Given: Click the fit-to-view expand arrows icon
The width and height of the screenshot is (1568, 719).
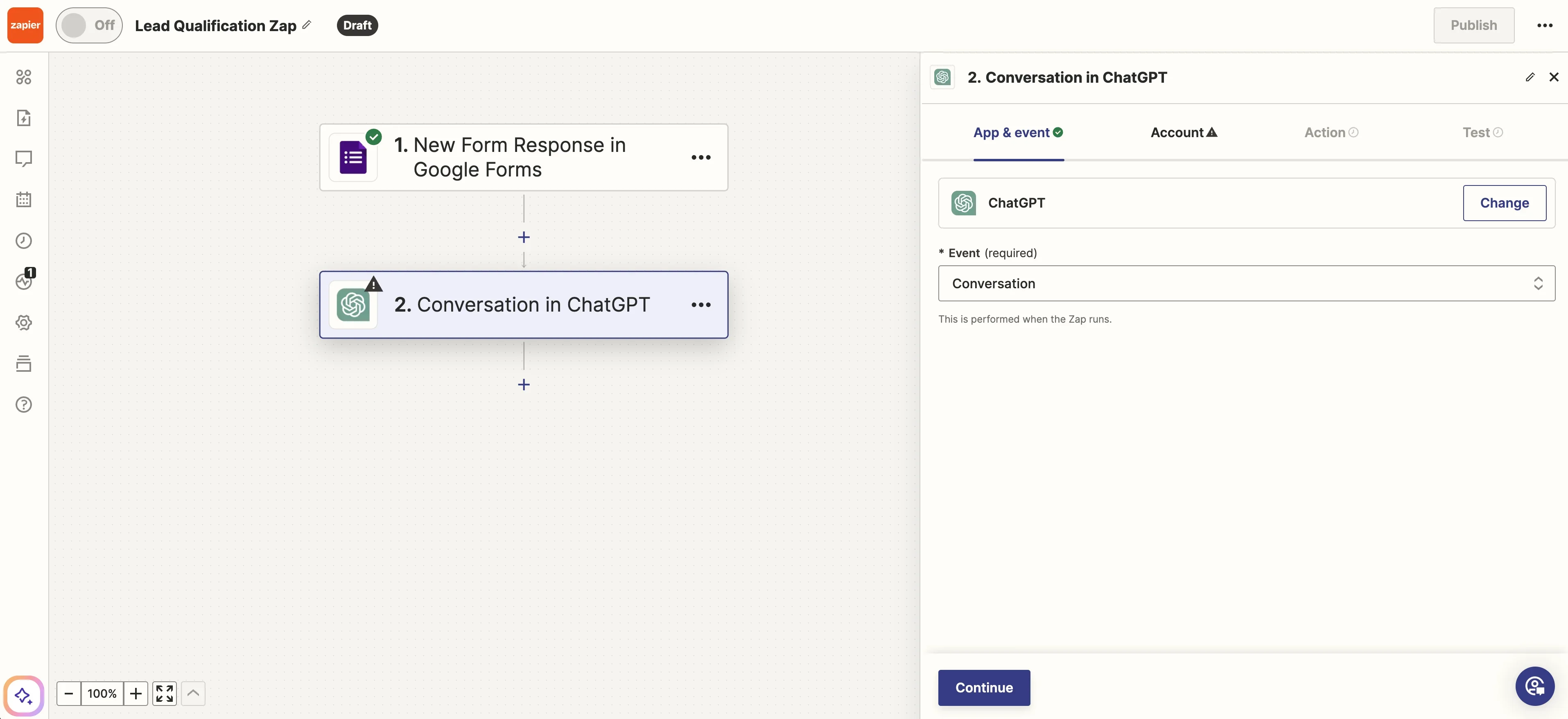Looking at the screenshot, I should 164,694.
